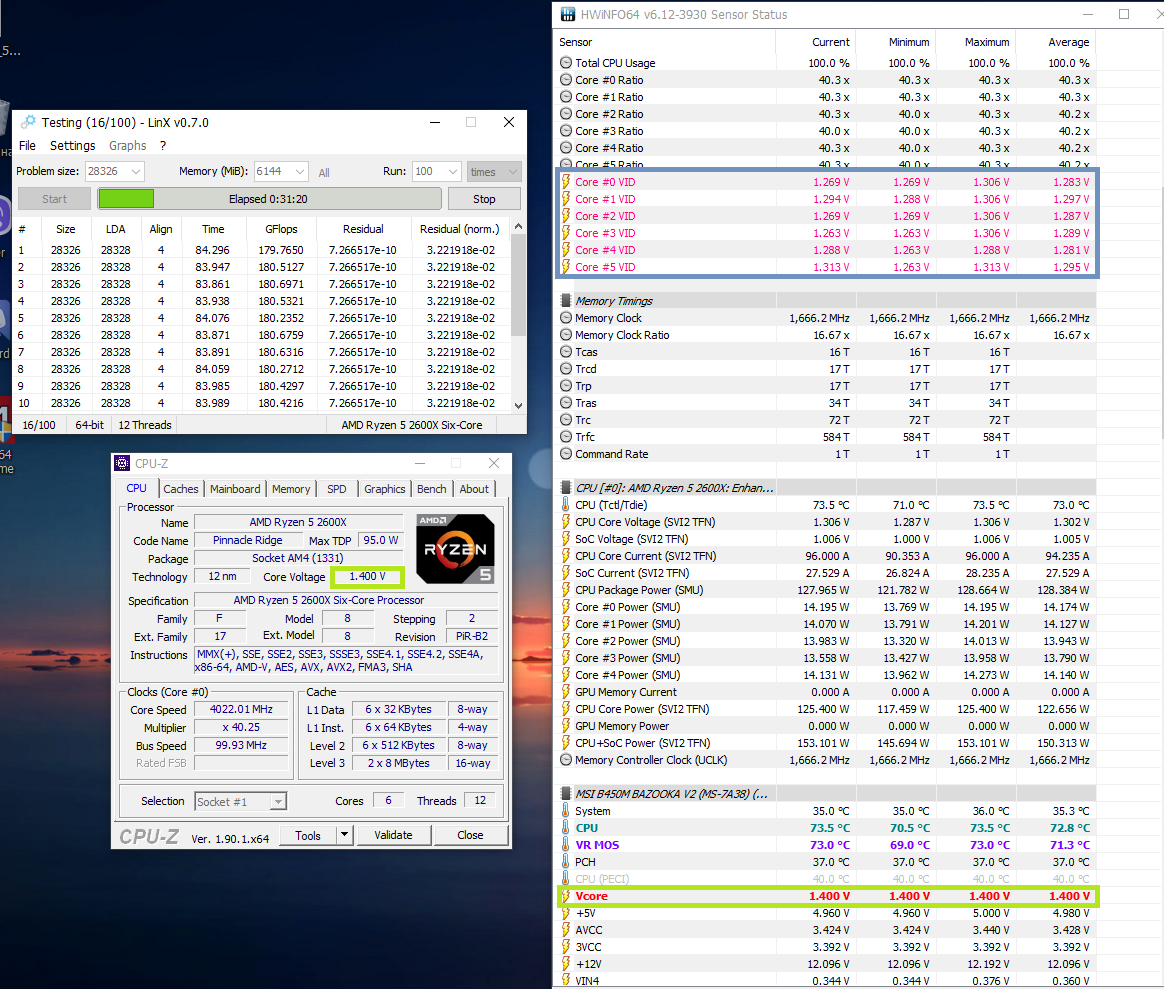This screenshot has width=1164, height=989.
Task: Click the Tools button in CPU-Z
Action: (307, 835)
